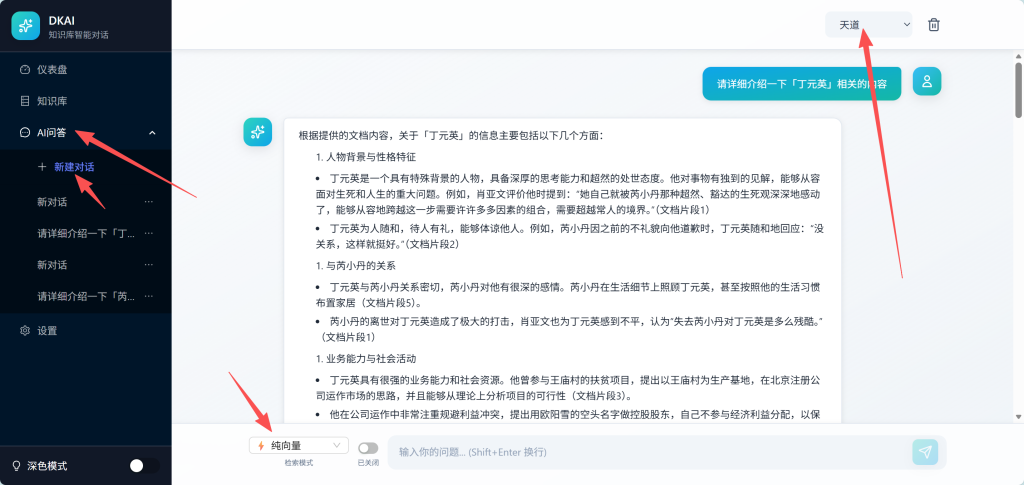Screen dimensions: 1024x485
Task: Click the settings gear icon
Action: tap(25, 330)
